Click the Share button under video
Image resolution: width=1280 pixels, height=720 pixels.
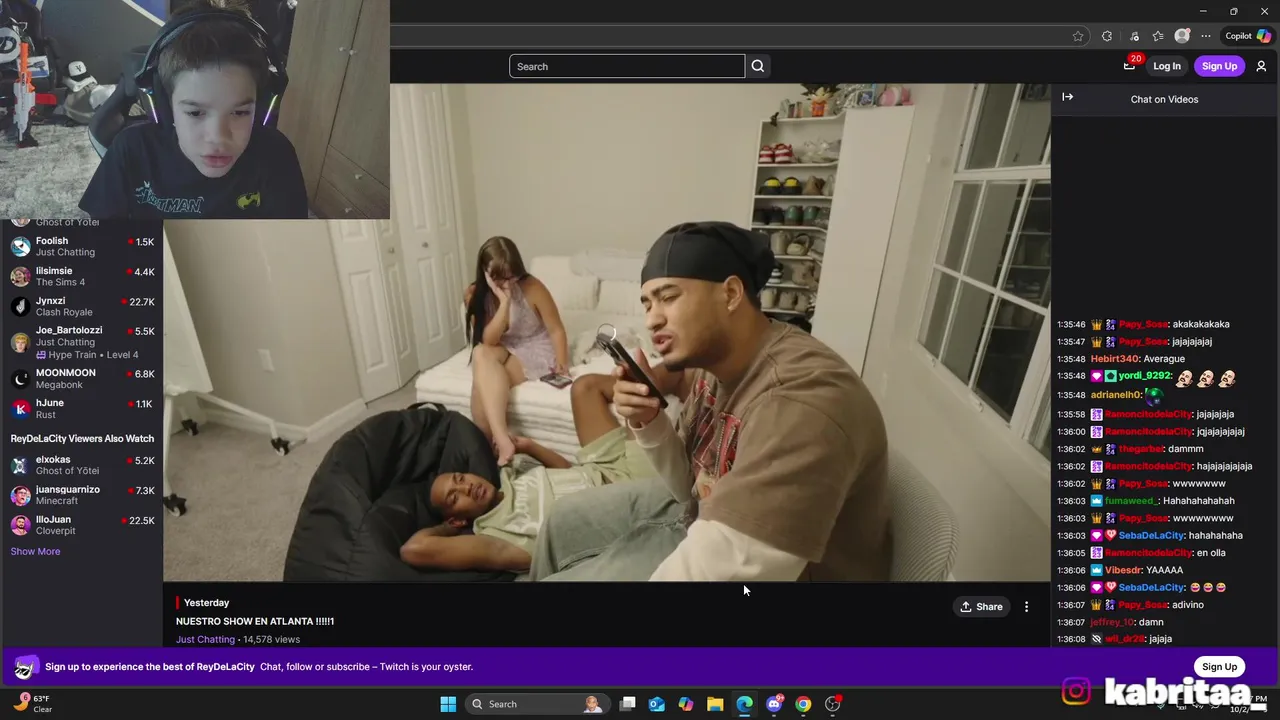(x=981, y=607)
